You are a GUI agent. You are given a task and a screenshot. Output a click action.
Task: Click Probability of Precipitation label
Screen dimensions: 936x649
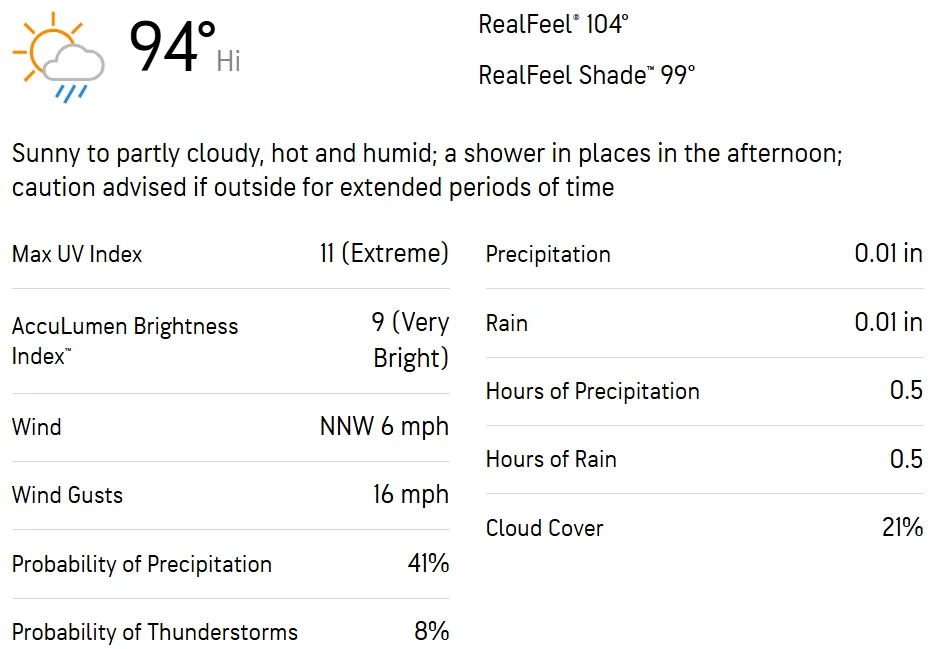coord(141,564)
